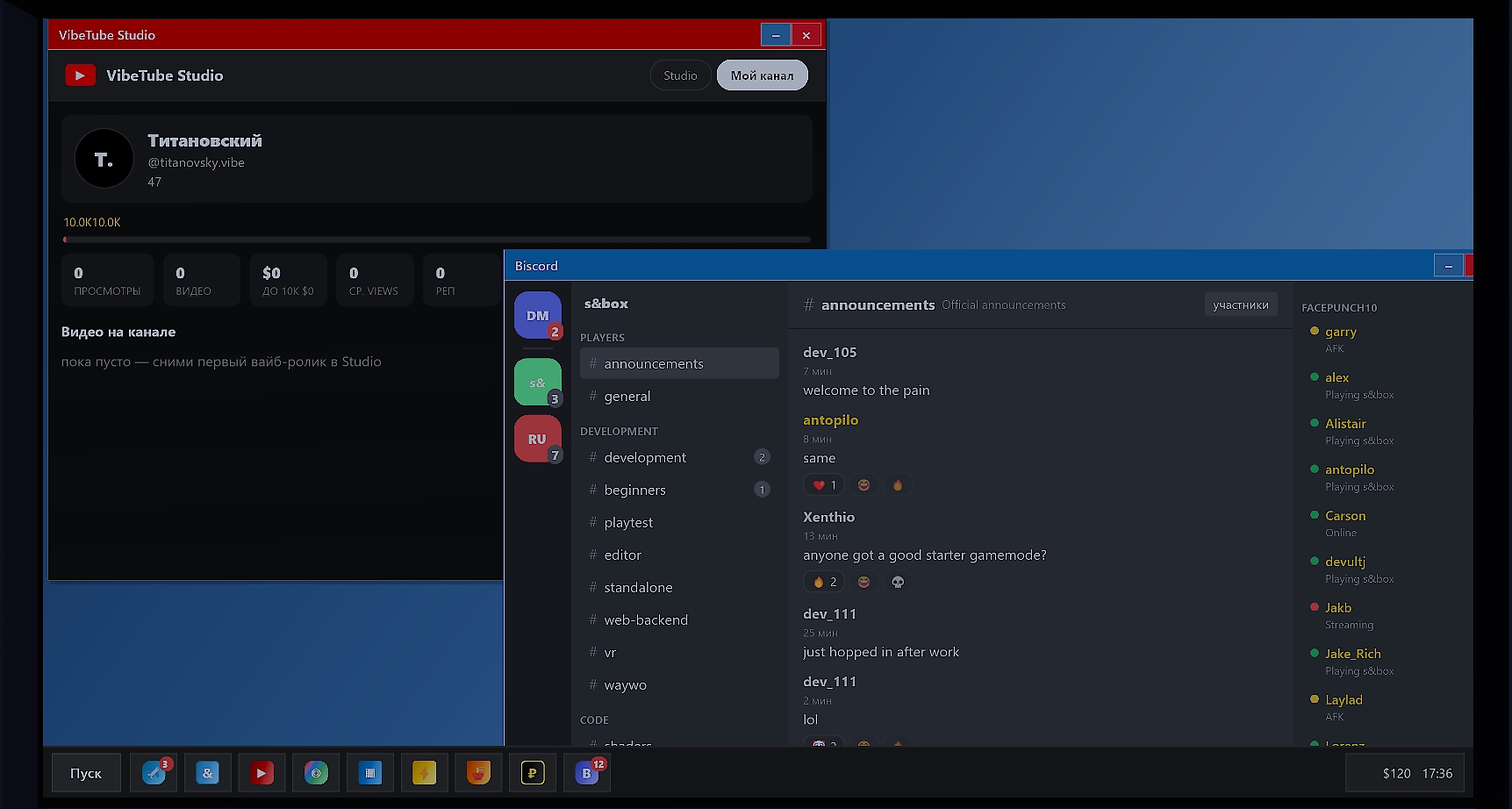Image resolution: width=1512 pixels, height=809 pixels.
Task: Select the green s& server icon
Action: click(x=538, y=382)
